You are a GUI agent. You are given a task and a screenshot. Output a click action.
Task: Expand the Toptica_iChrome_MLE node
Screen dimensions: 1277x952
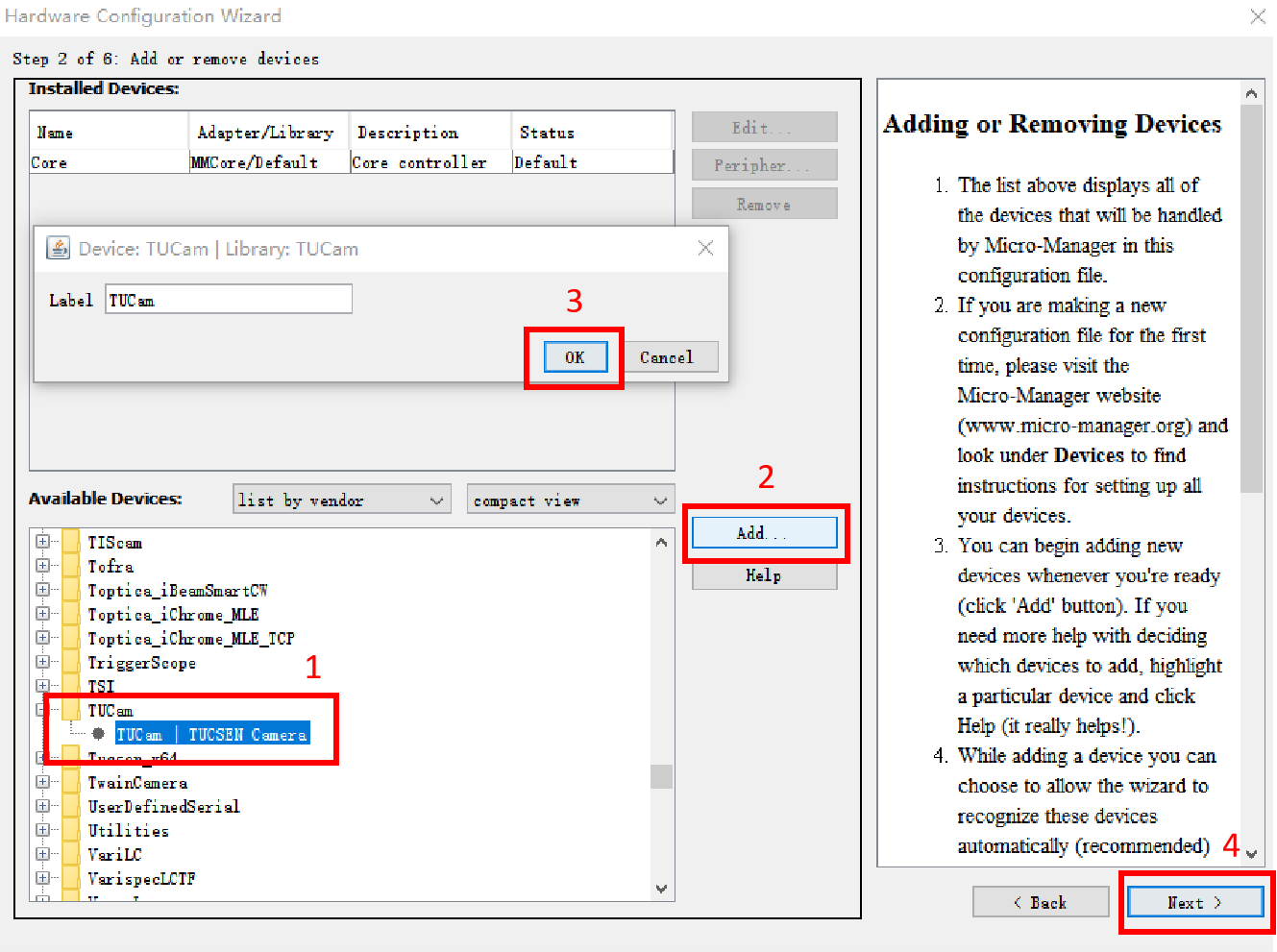42,614
